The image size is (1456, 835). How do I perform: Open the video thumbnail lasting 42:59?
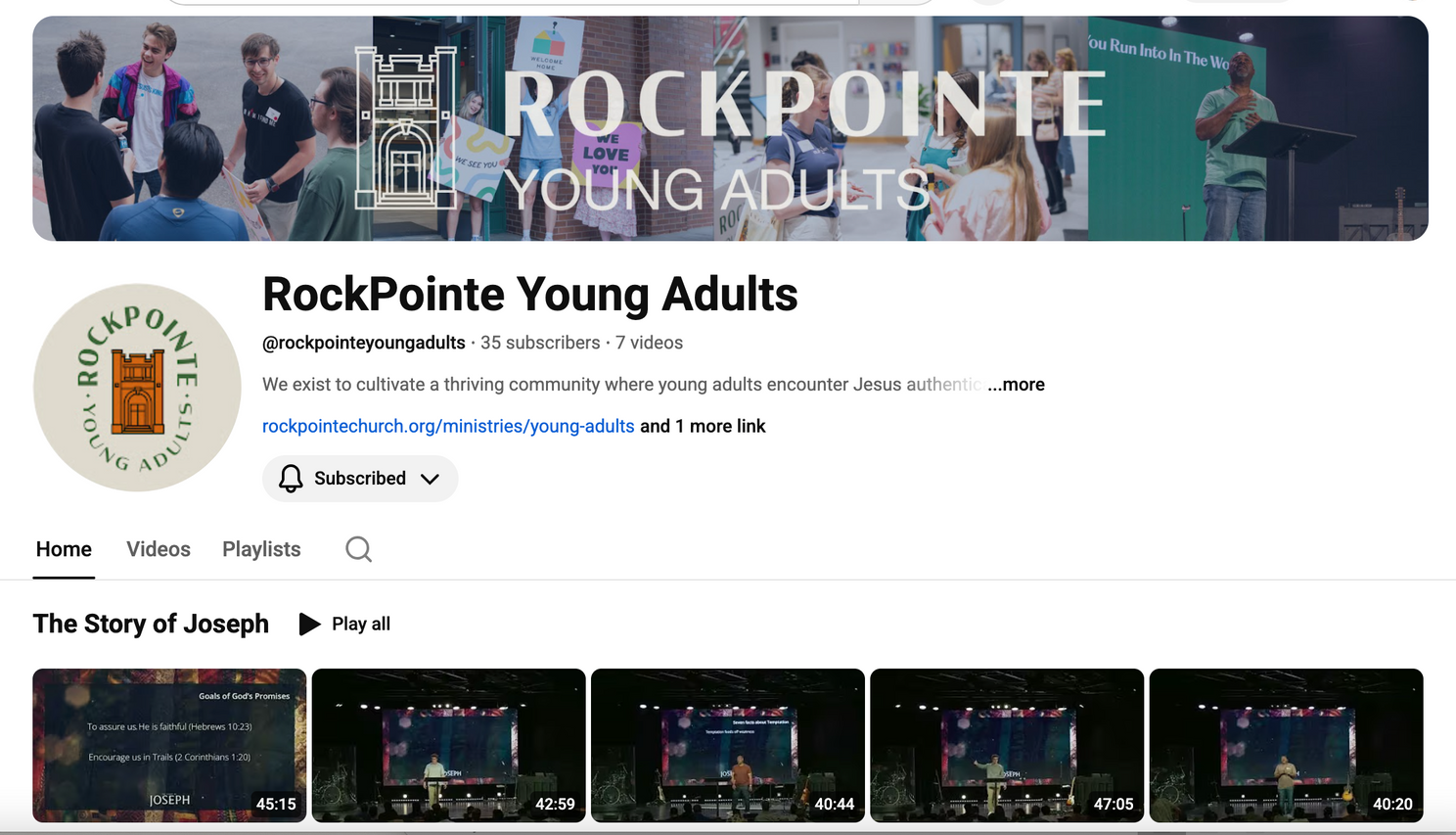pos(448,745)
